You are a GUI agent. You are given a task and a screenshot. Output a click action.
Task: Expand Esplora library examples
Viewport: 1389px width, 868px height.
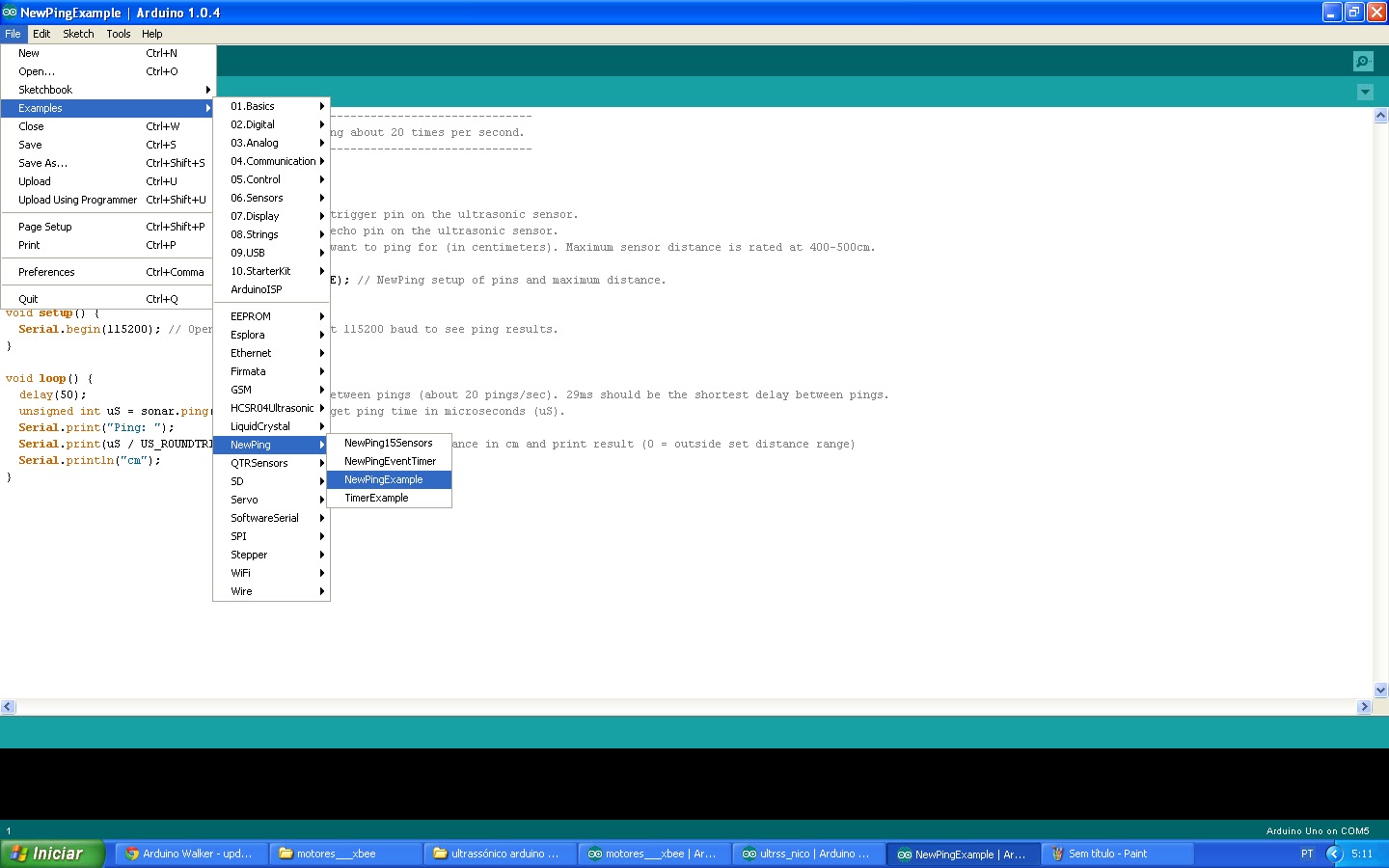pyautogui.click(x=271, y=335)
